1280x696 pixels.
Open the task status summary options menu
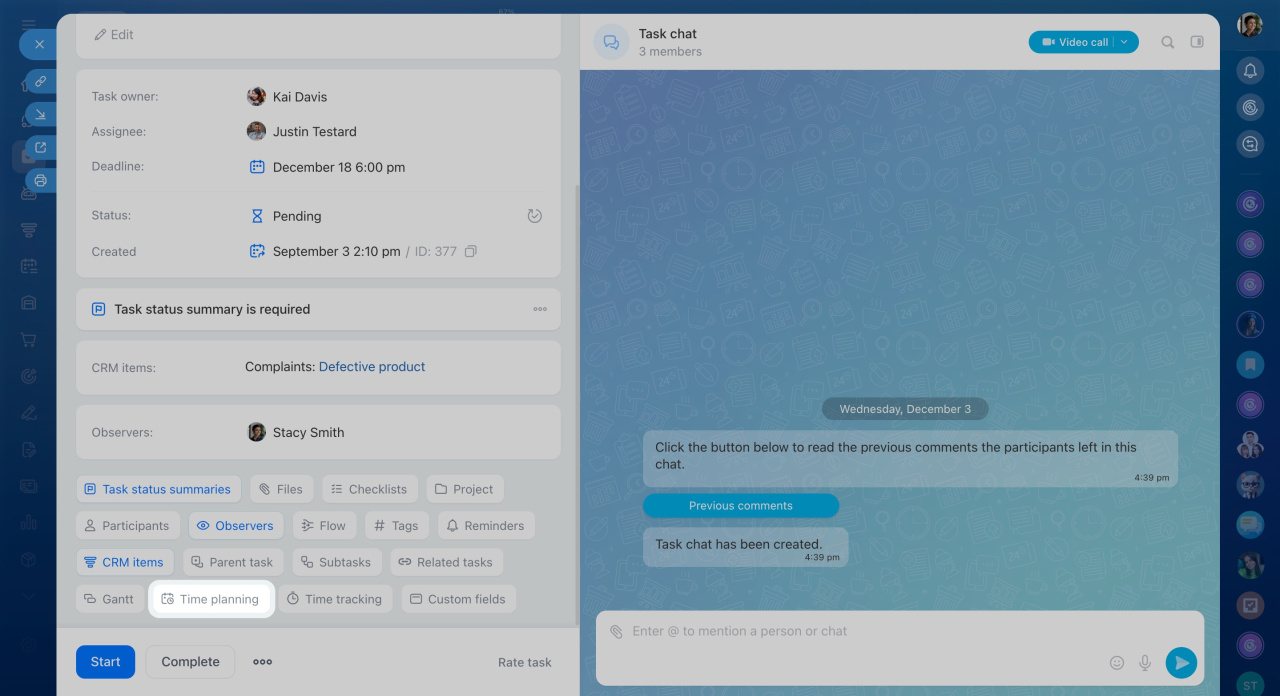coord(540,310)
